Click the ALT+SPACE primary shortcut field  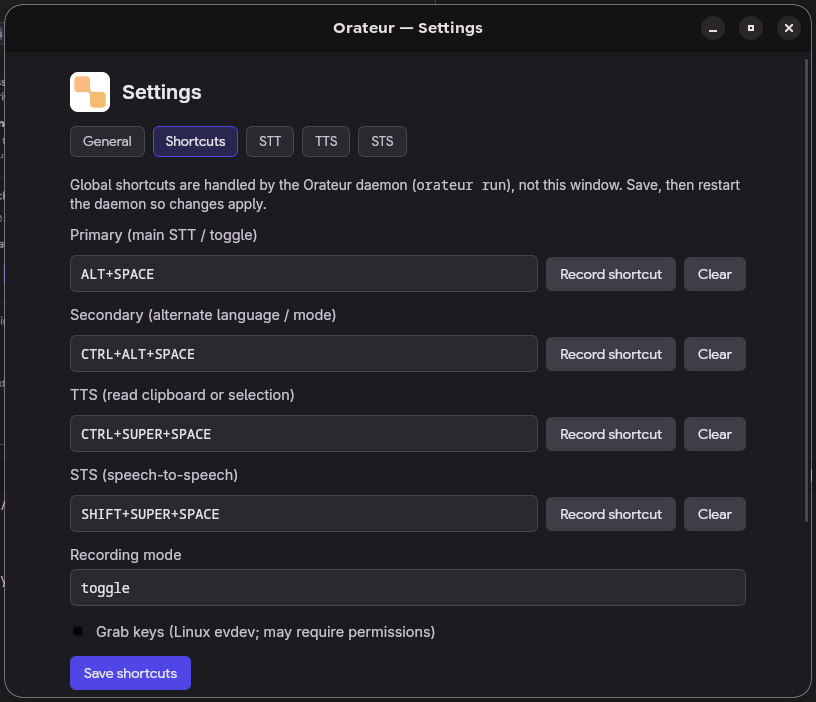tap(303, 274)
